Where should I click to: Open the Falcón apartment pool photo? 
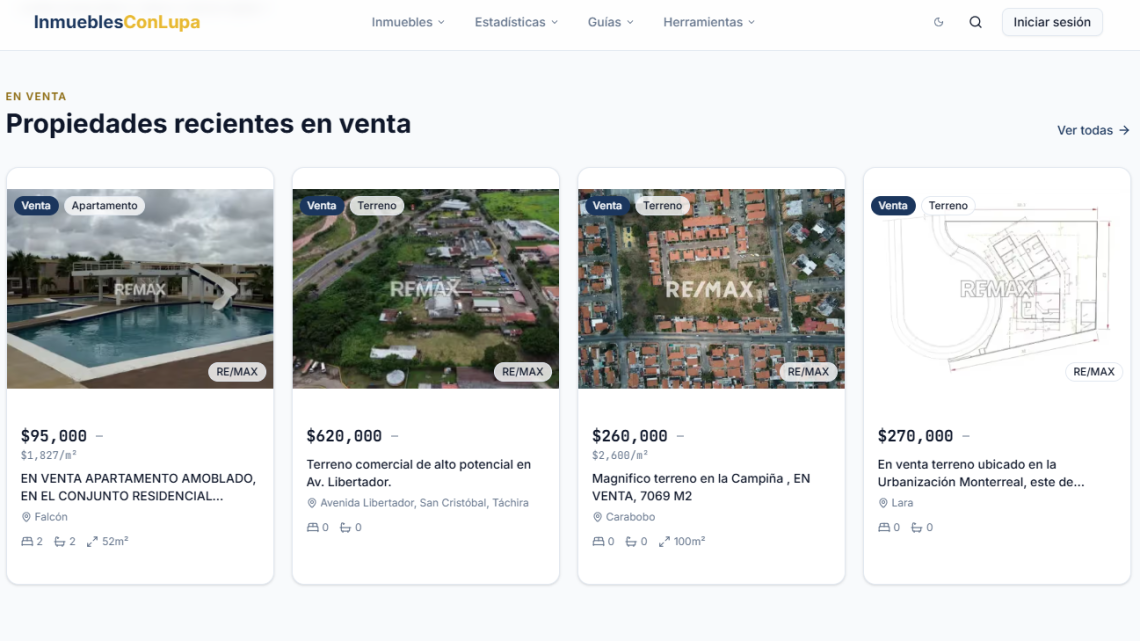(140, 289)
